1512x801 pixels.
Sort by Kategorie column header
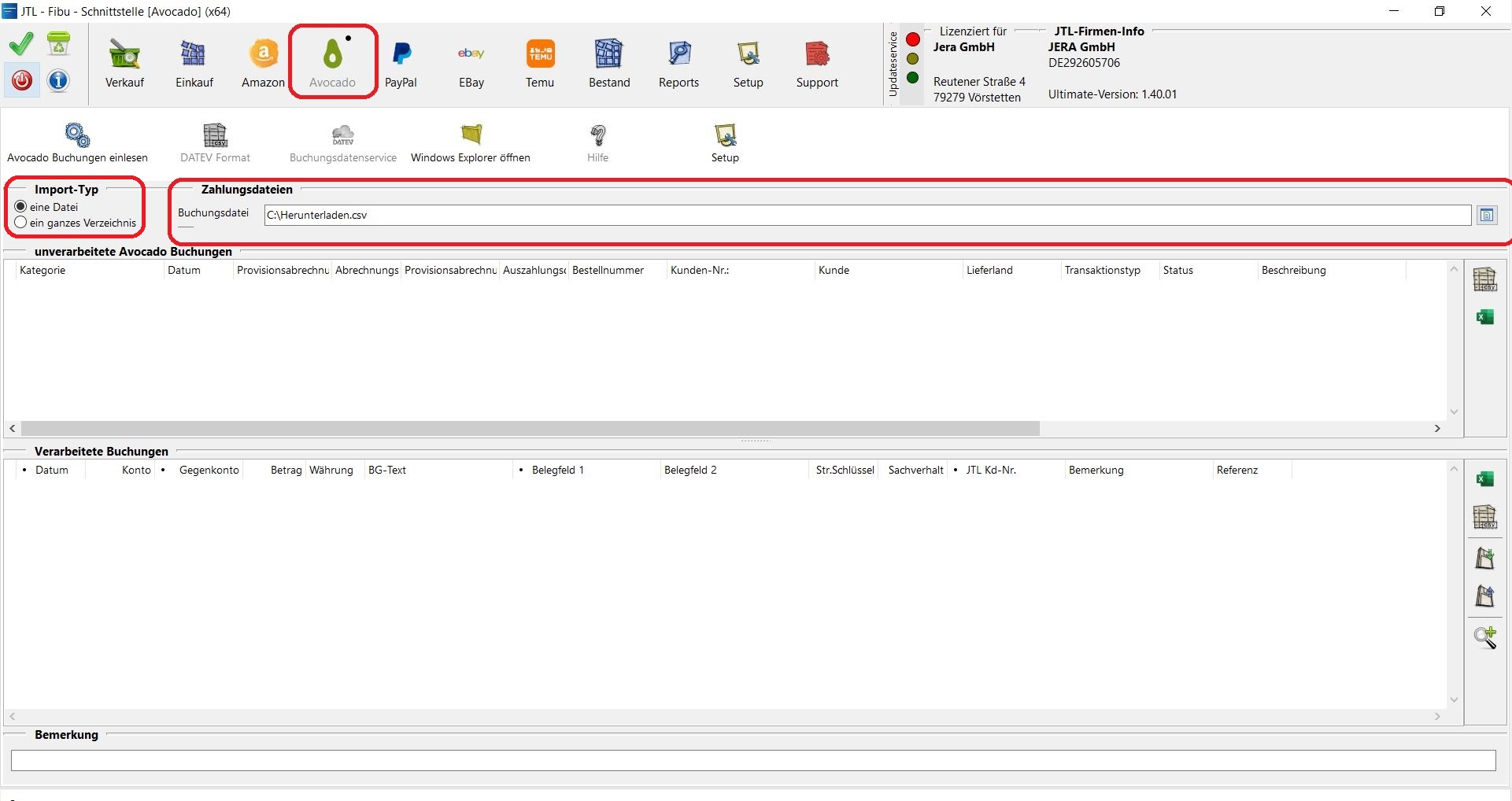tap(87, 271)
